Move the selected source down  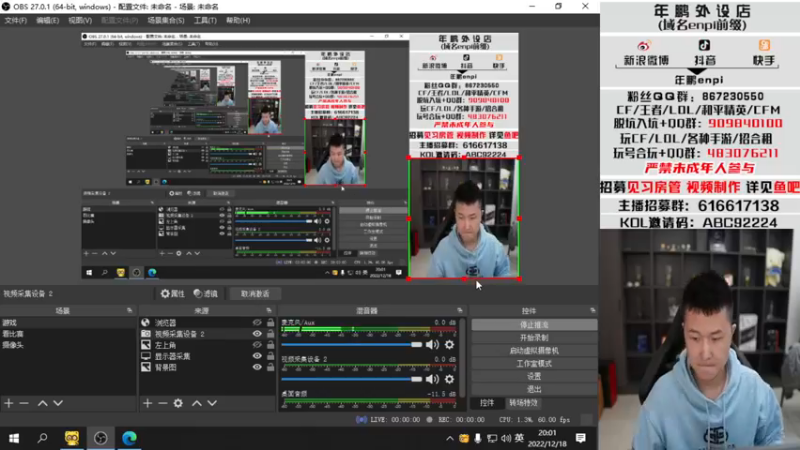212,403
